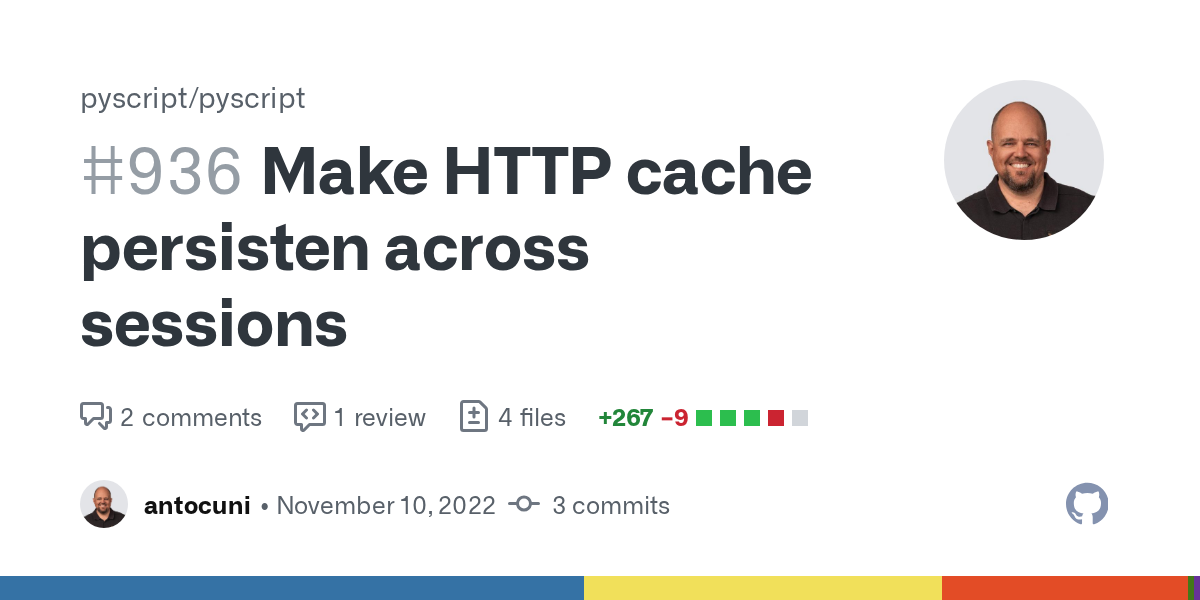
Task: Select the '2 comments' label
Action: (x=191, y=417)
